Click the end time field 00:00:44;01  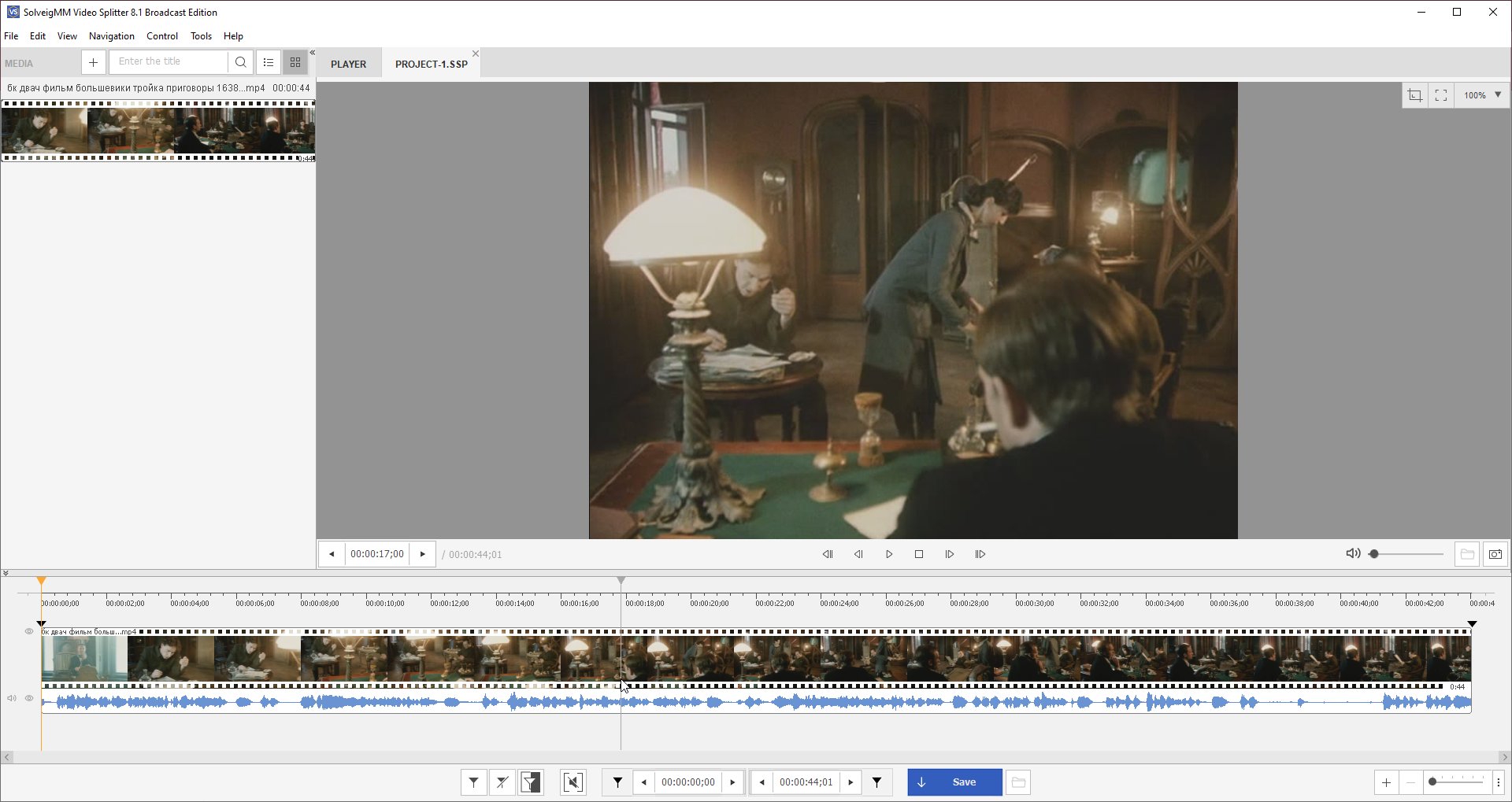tap(806, 782)
